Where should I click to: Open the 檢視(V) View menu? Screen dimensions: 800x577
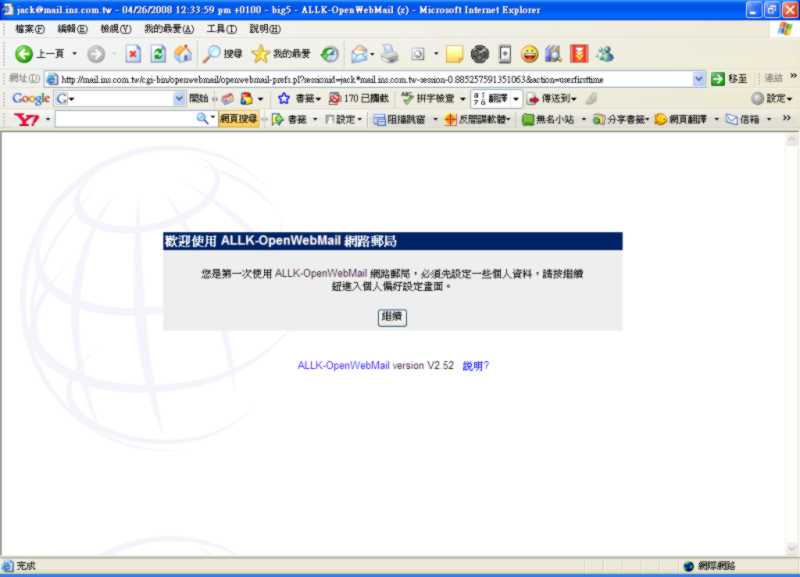pos(116,29)
